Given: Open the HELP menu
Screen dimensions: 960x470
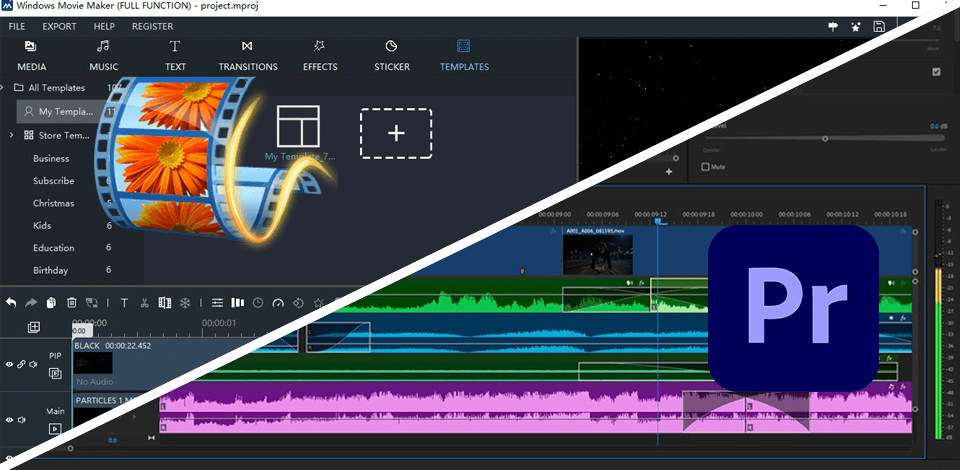Looking at the screenshot, I should pos(104,26).
